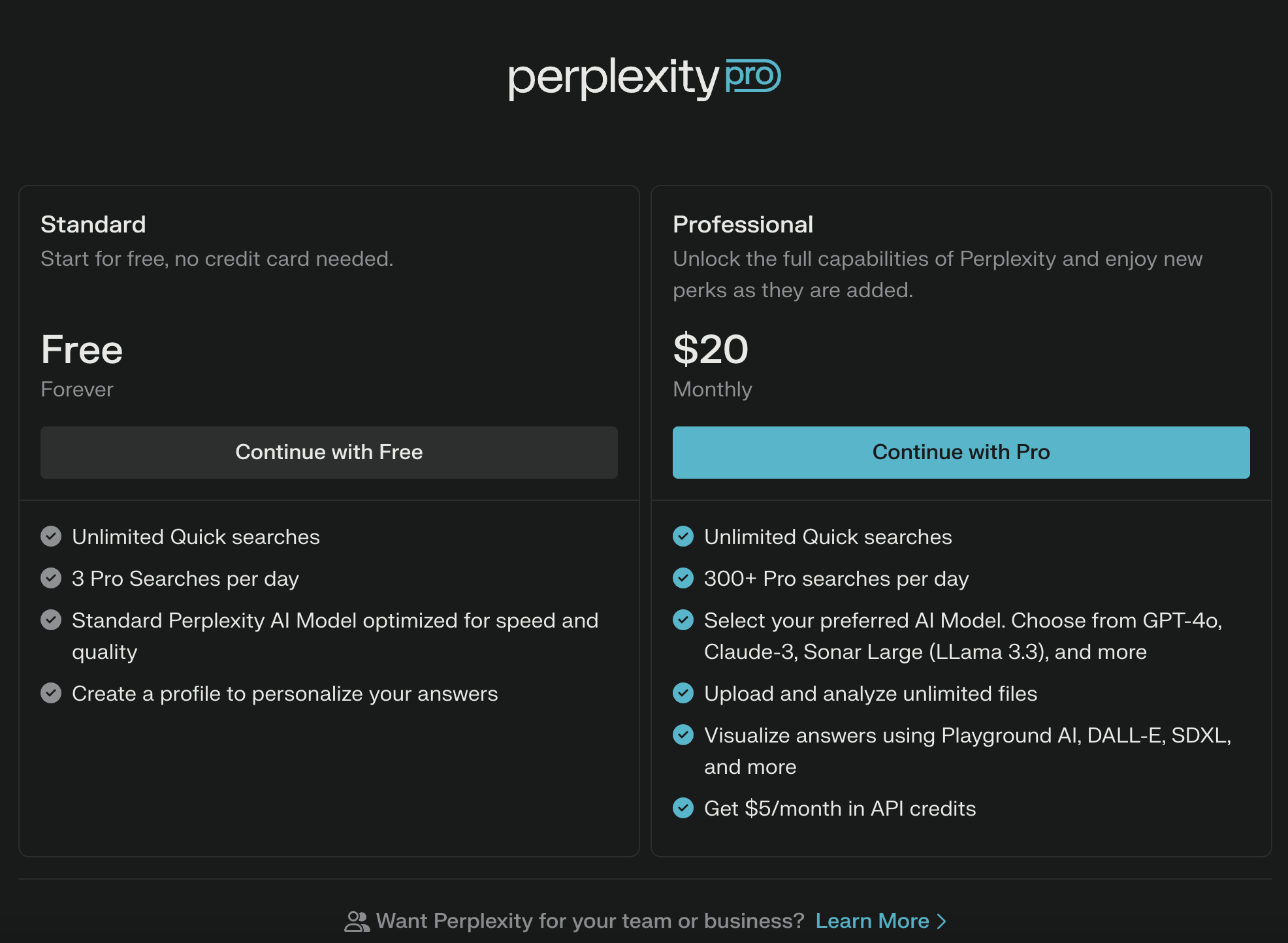Click the checkmark next to 3 Pro Searches per day
The image size is (1288, 943).
52,578
